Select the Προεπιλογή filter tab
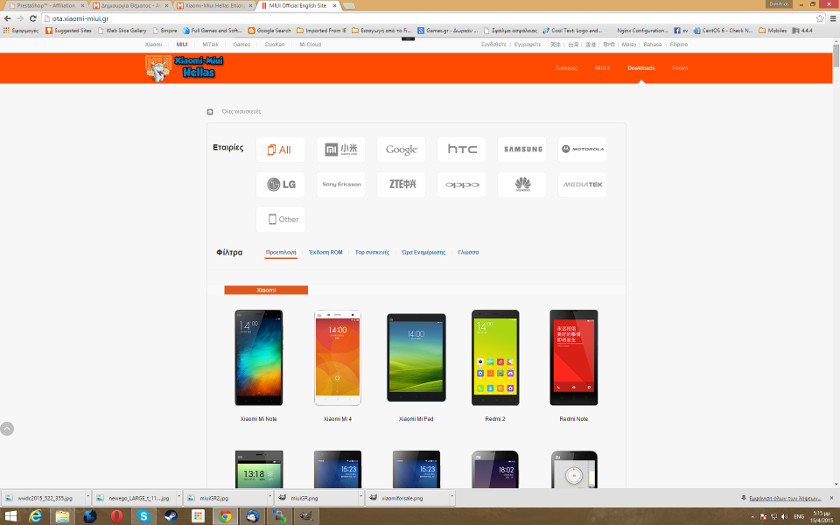 [x=281, y=252]
